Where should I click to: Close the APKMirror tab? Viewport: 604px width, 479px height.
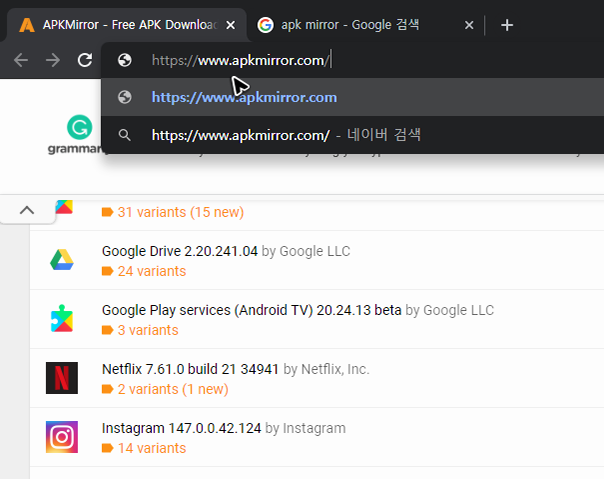tap(230, 25)
